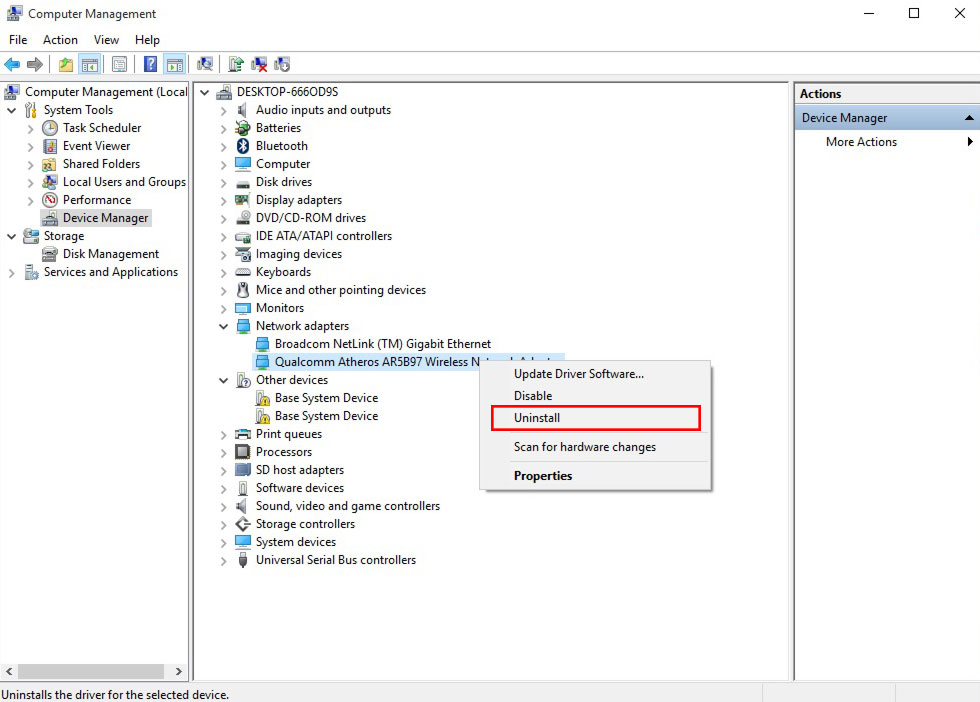The image size is (980, 702).
Task: Click the Mice and pointing devices icon
Action: [243, 290]
